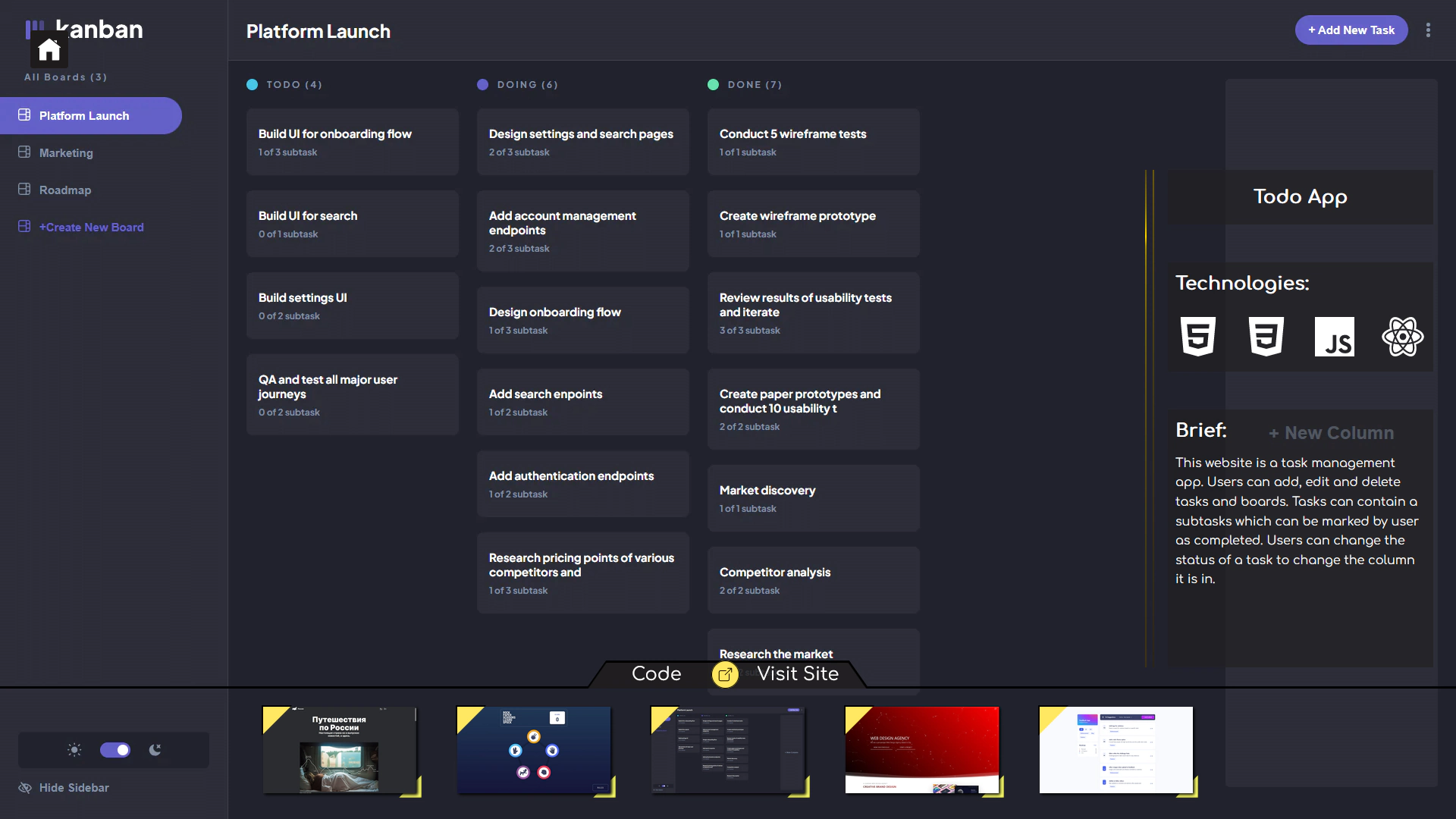Screen dimensions: 1456x819
Task: Open the dark kanban project thumbnail
Action: (x=728, y=751)
